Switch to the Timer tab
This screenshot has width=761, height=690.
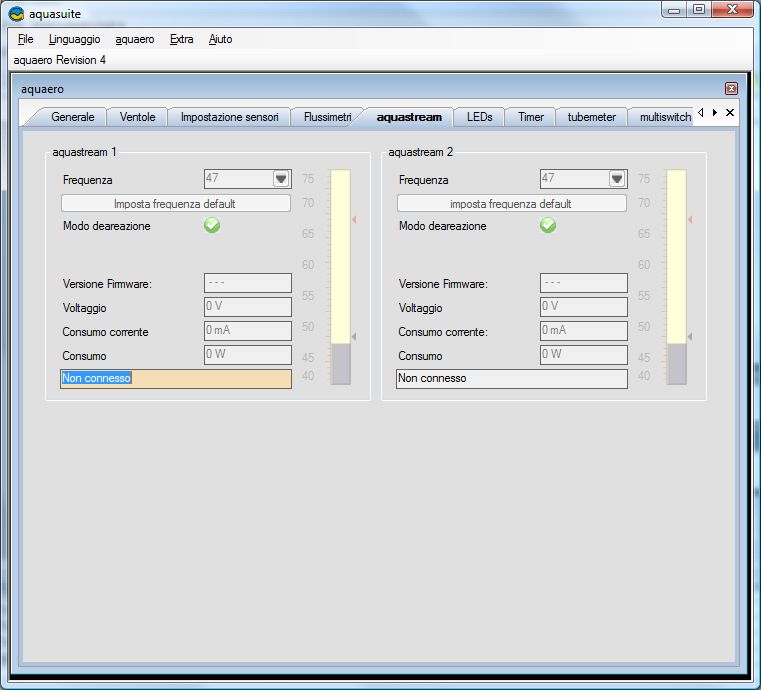tap(530, 117)
